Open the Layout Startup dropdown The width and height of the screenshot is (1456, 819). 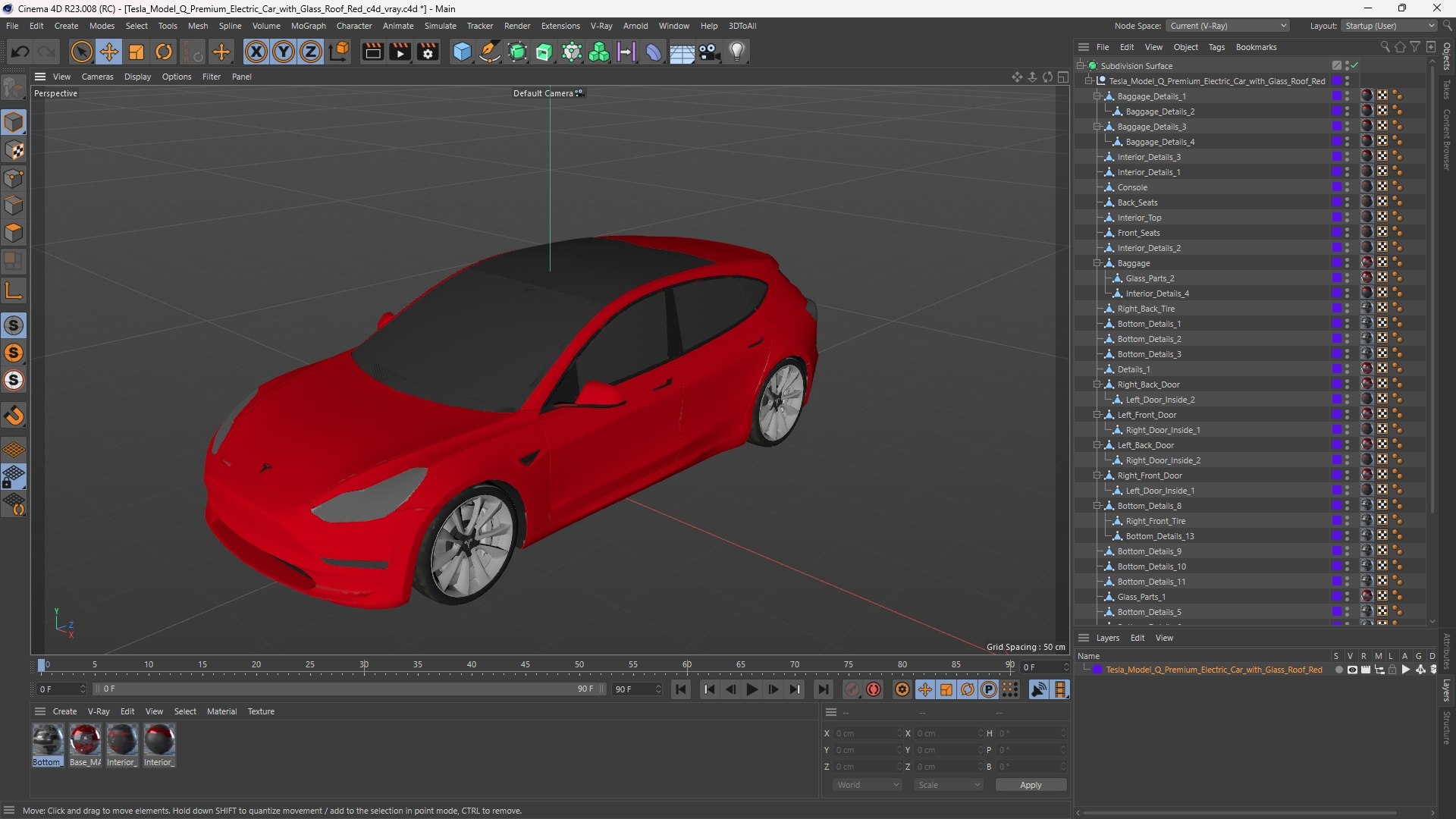tap(1390, 26)
